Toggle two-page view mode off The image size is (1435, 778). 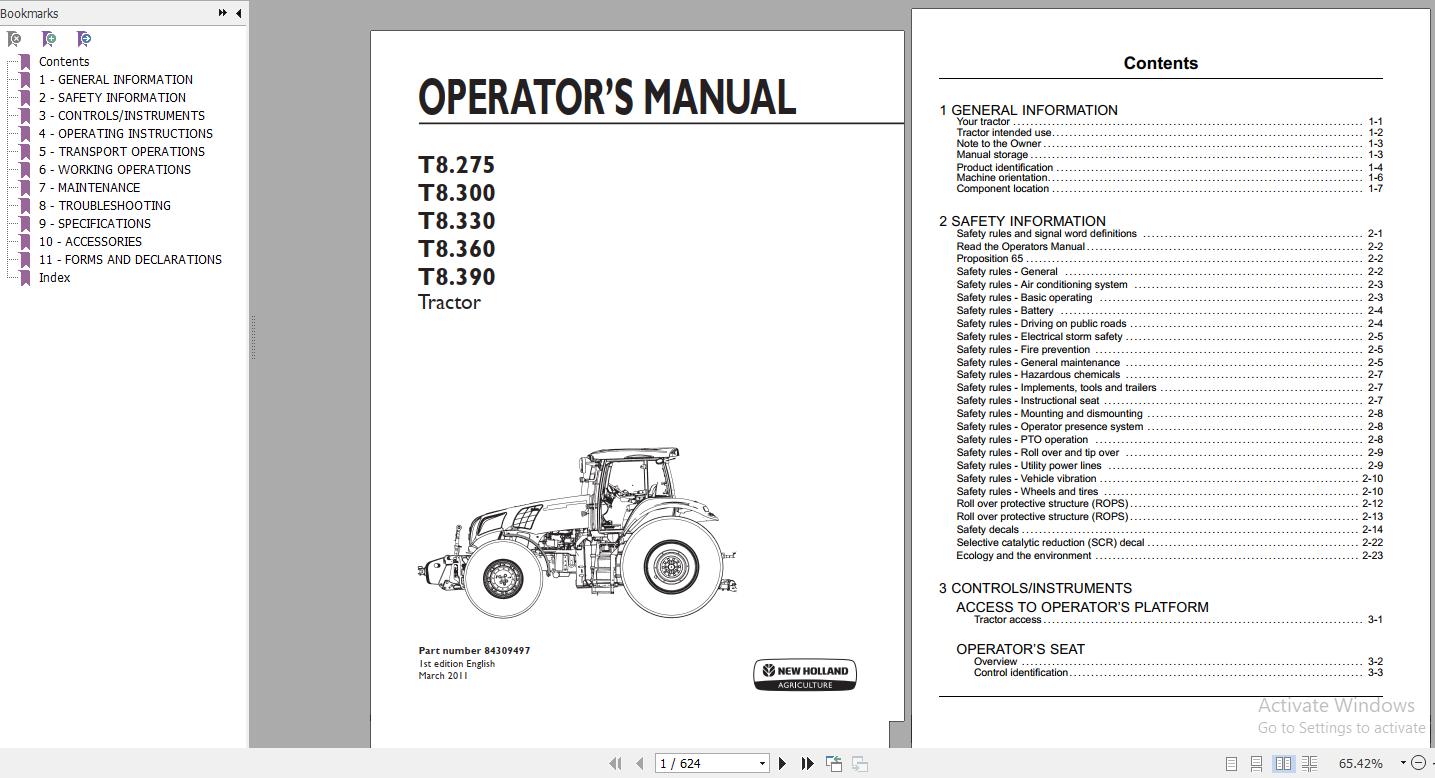[x=1285, y=762]
